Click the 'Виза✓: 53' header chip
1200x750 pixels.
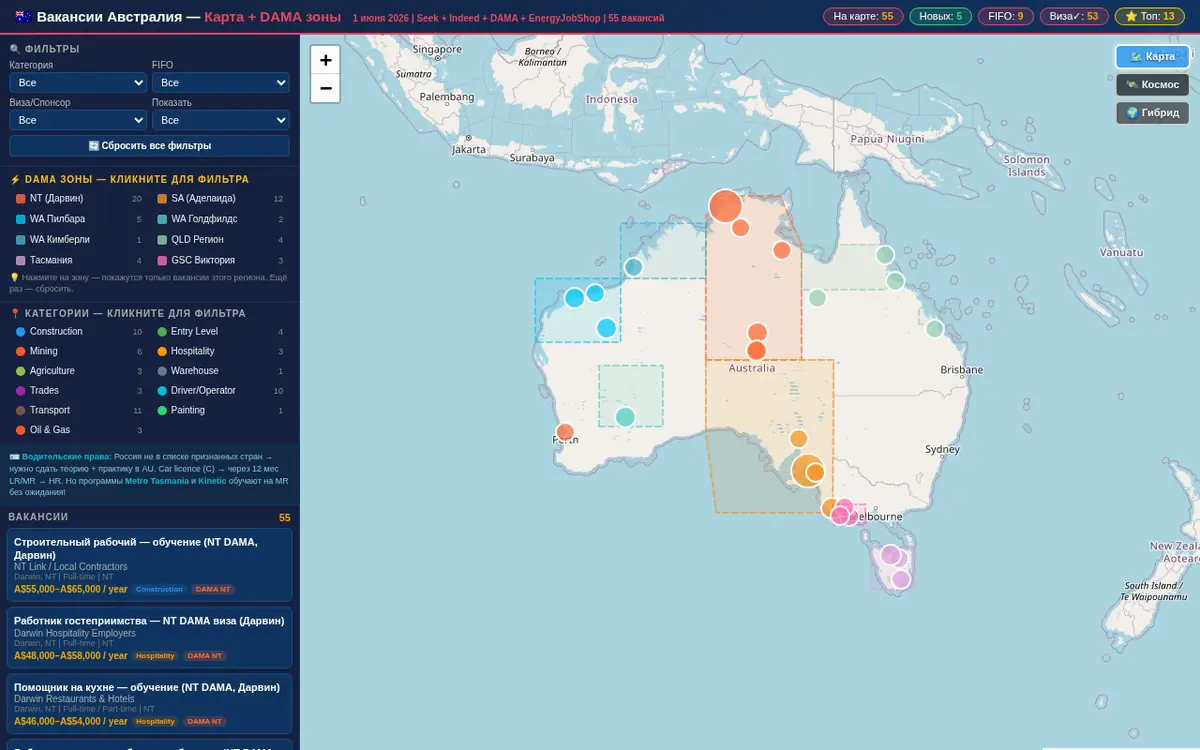(x=1074, y=17)
